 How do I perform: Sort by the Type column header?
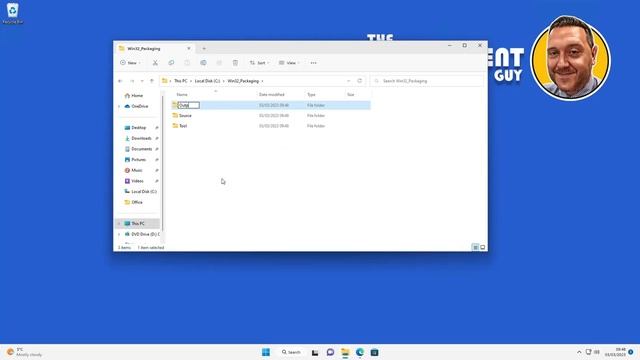coord(311,94)
